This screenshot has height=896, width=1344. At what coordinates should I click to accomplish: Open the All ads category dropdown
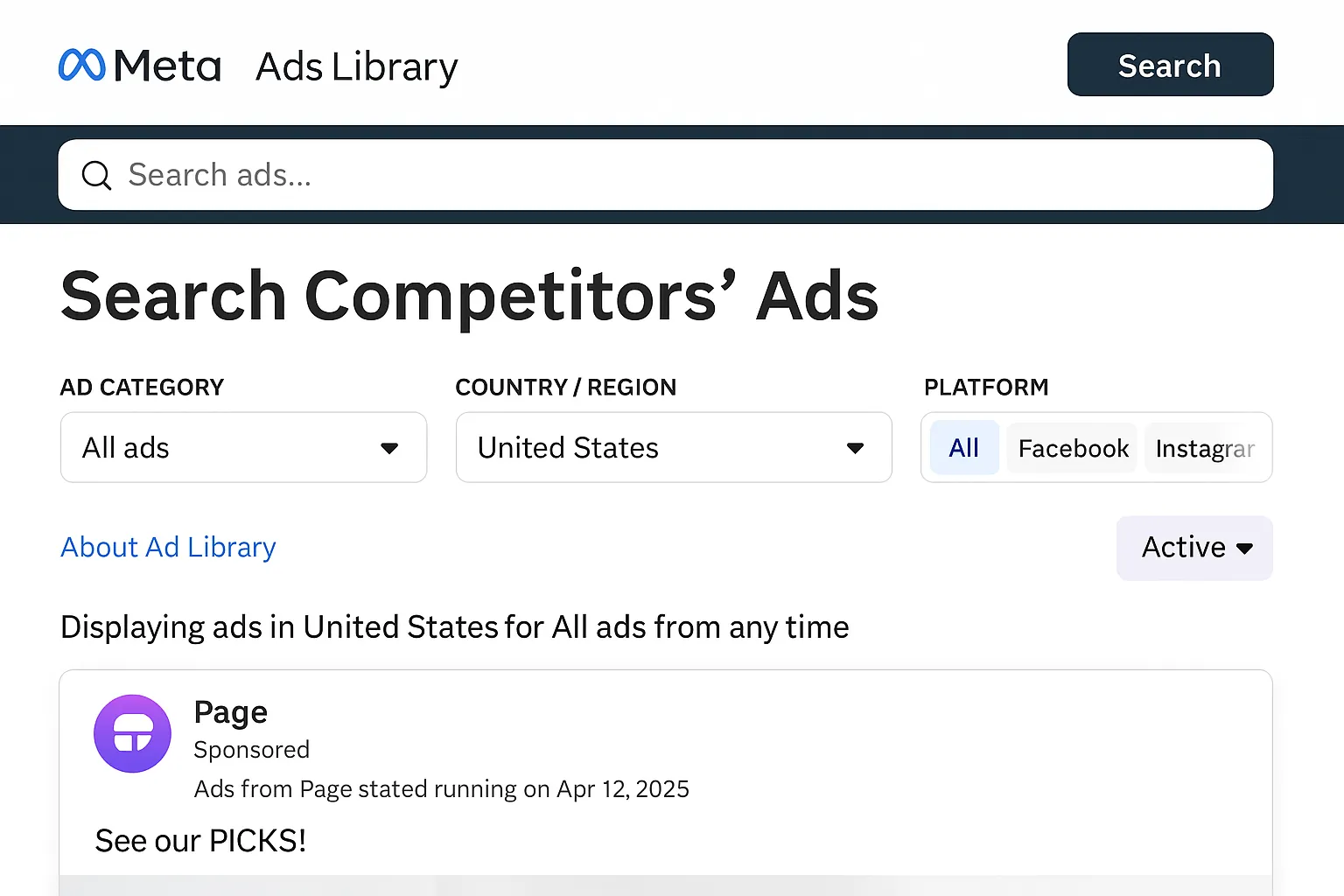point(243,447)
